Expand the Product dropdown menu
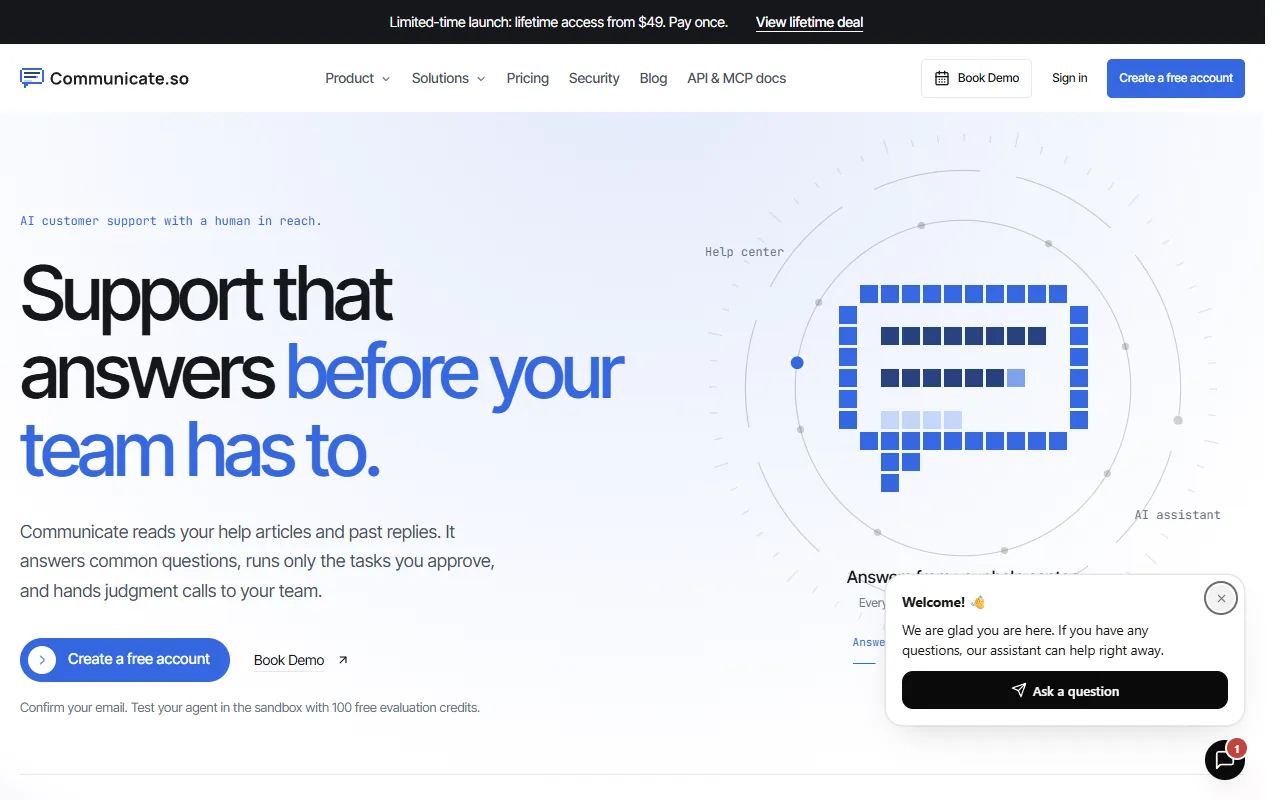The width and height of the screenshot is (1280, 800). click(358, 78)
